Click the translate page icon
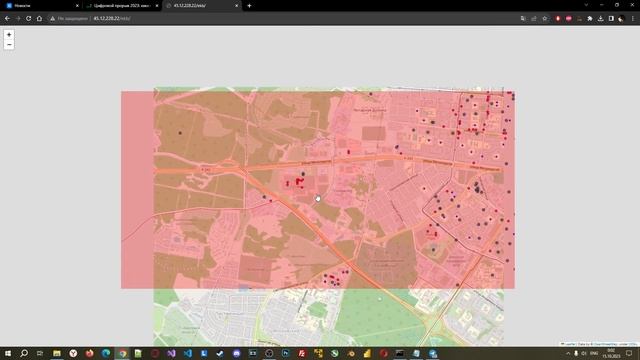 click(x=523, y=18)
